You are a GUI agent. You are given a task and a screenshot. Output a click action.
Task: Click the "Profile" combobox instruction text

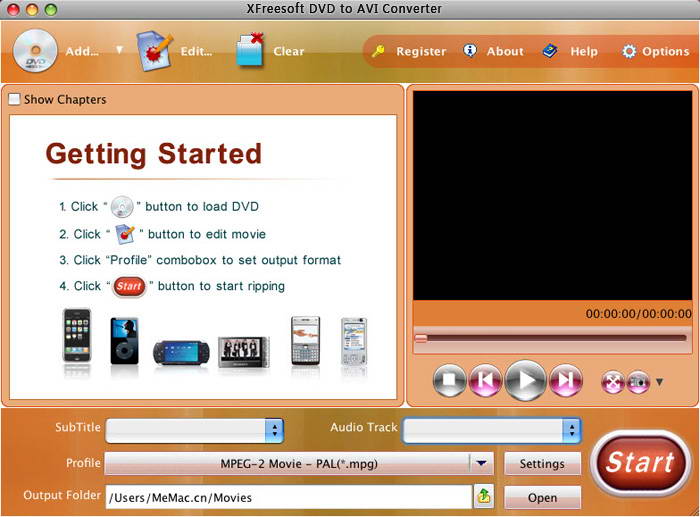[x=200, y=260]
